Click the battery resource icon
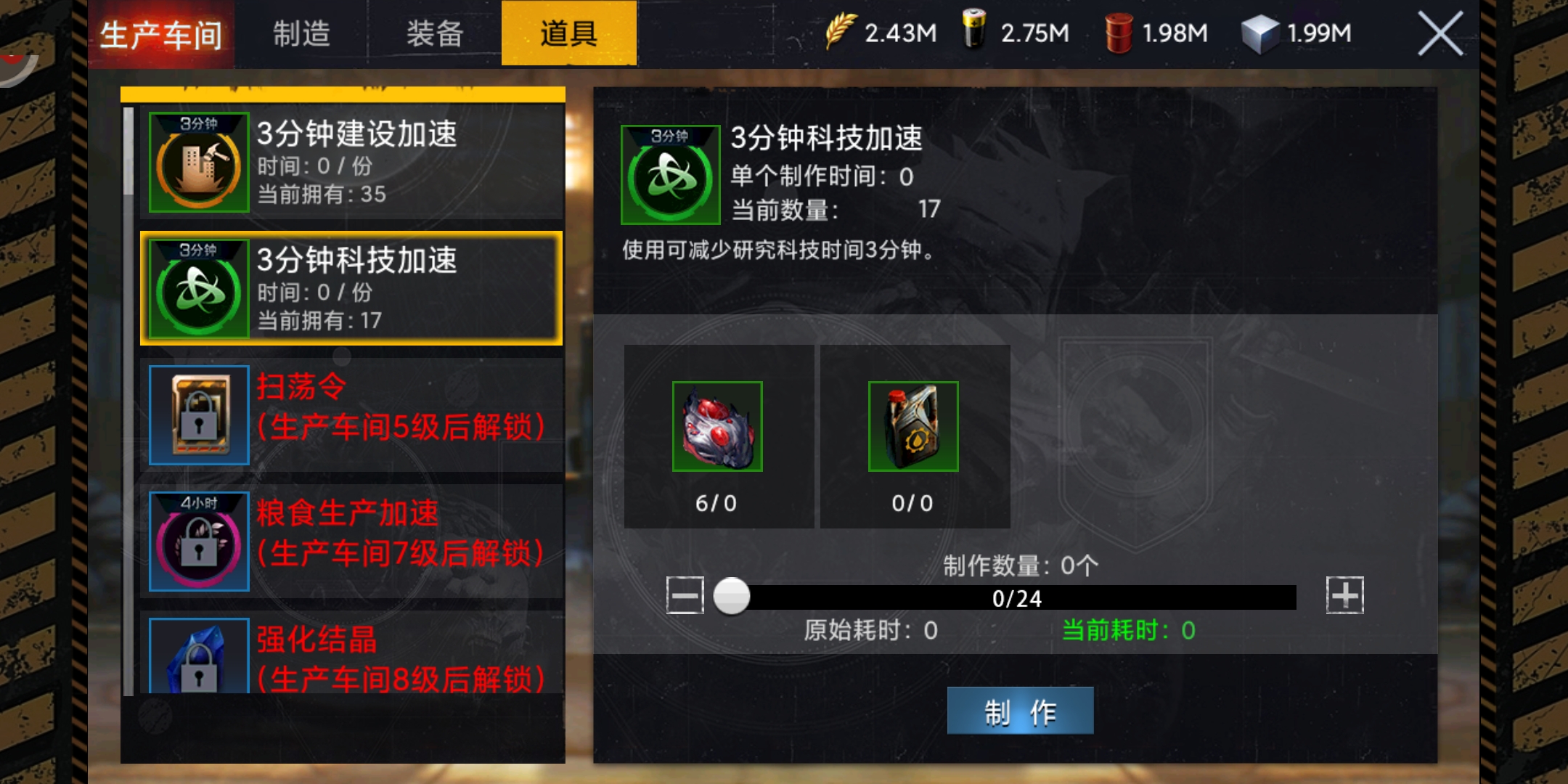 pyautogui.click(x=974, y=30)
